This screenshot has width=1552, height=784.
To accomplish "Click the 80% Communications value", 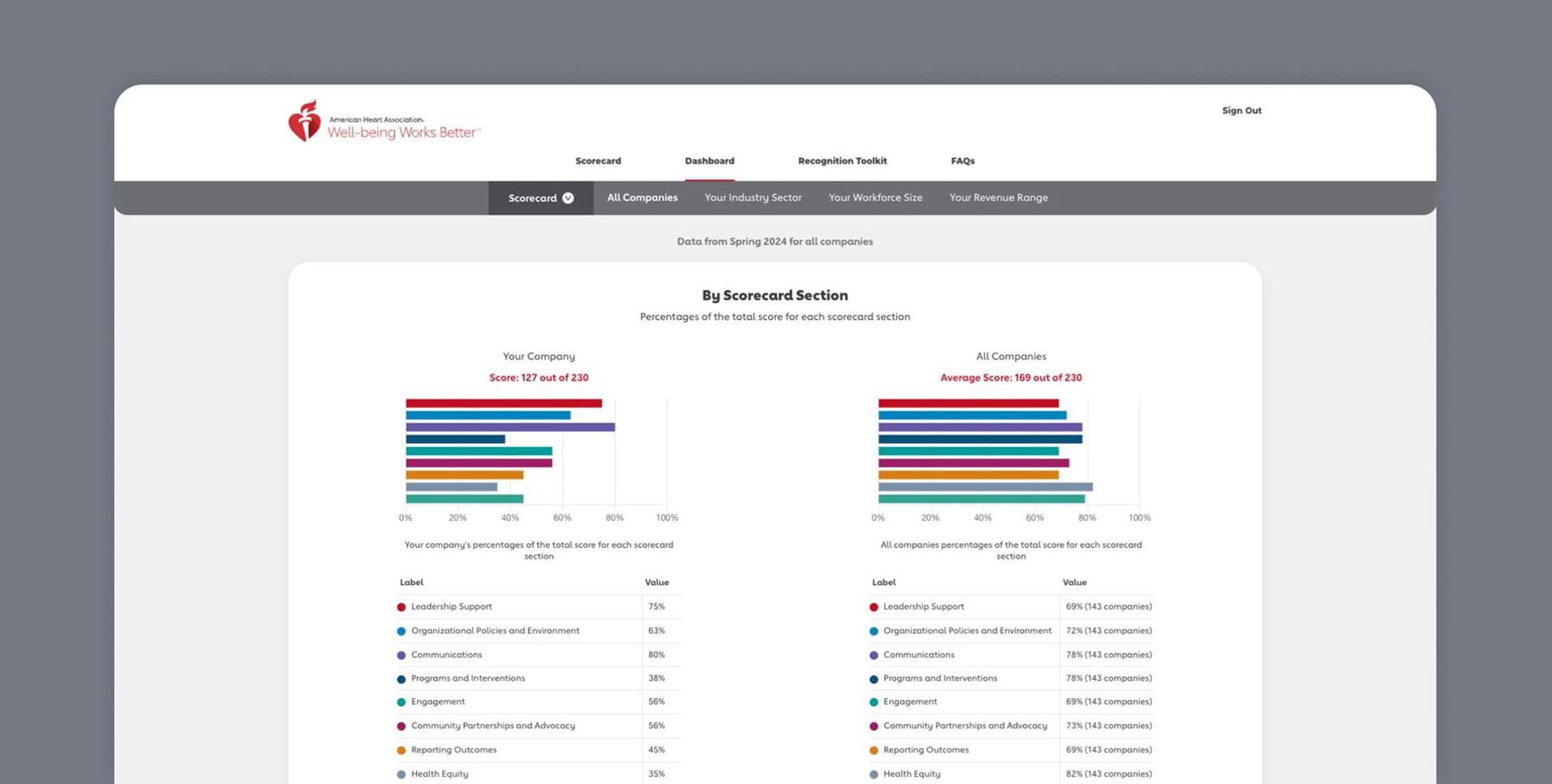I will click(x=657, y=655).
